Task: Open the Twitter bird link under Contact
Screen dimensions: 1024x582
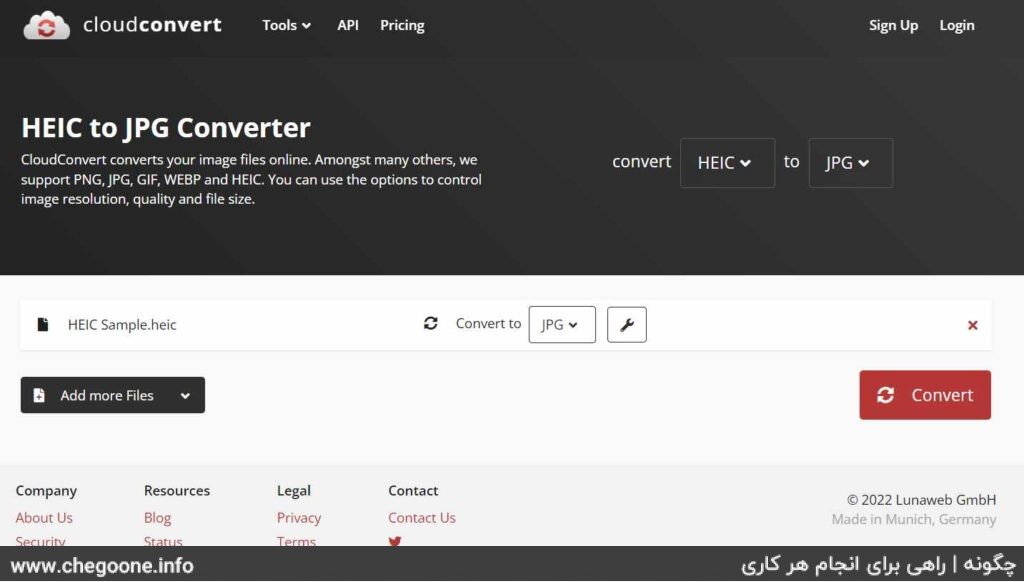Action: point(394,542)
